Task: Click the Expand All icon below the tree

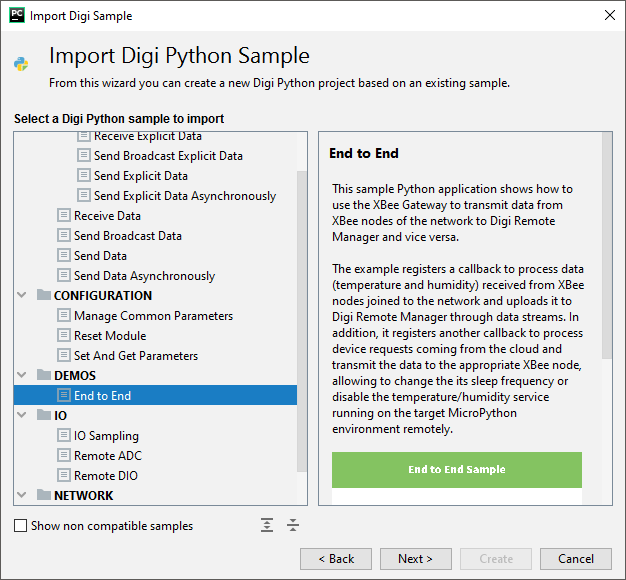Action: tap(267, 525)
